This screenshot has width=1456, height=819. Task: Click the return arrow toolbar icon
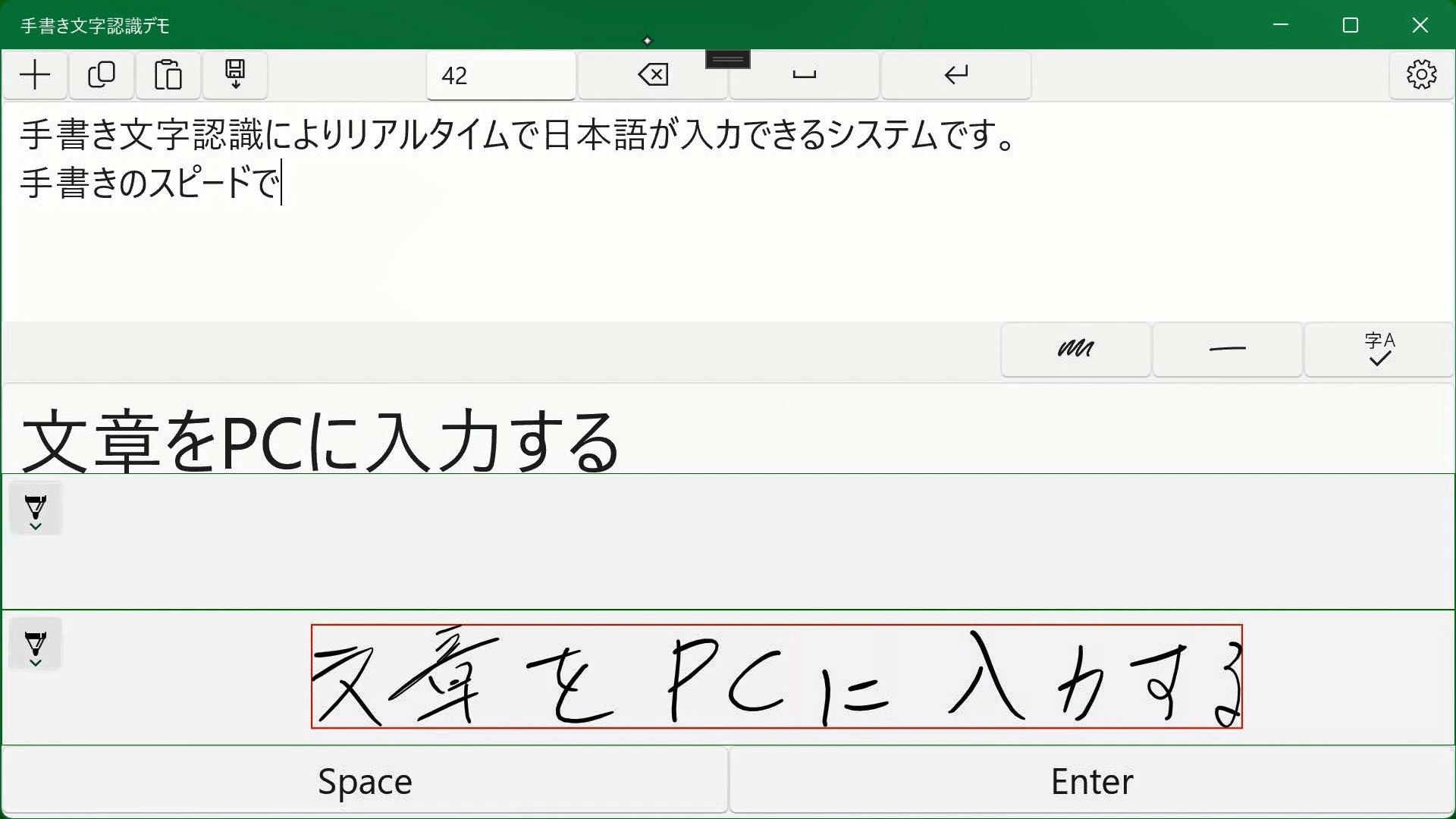pos(955,75)
